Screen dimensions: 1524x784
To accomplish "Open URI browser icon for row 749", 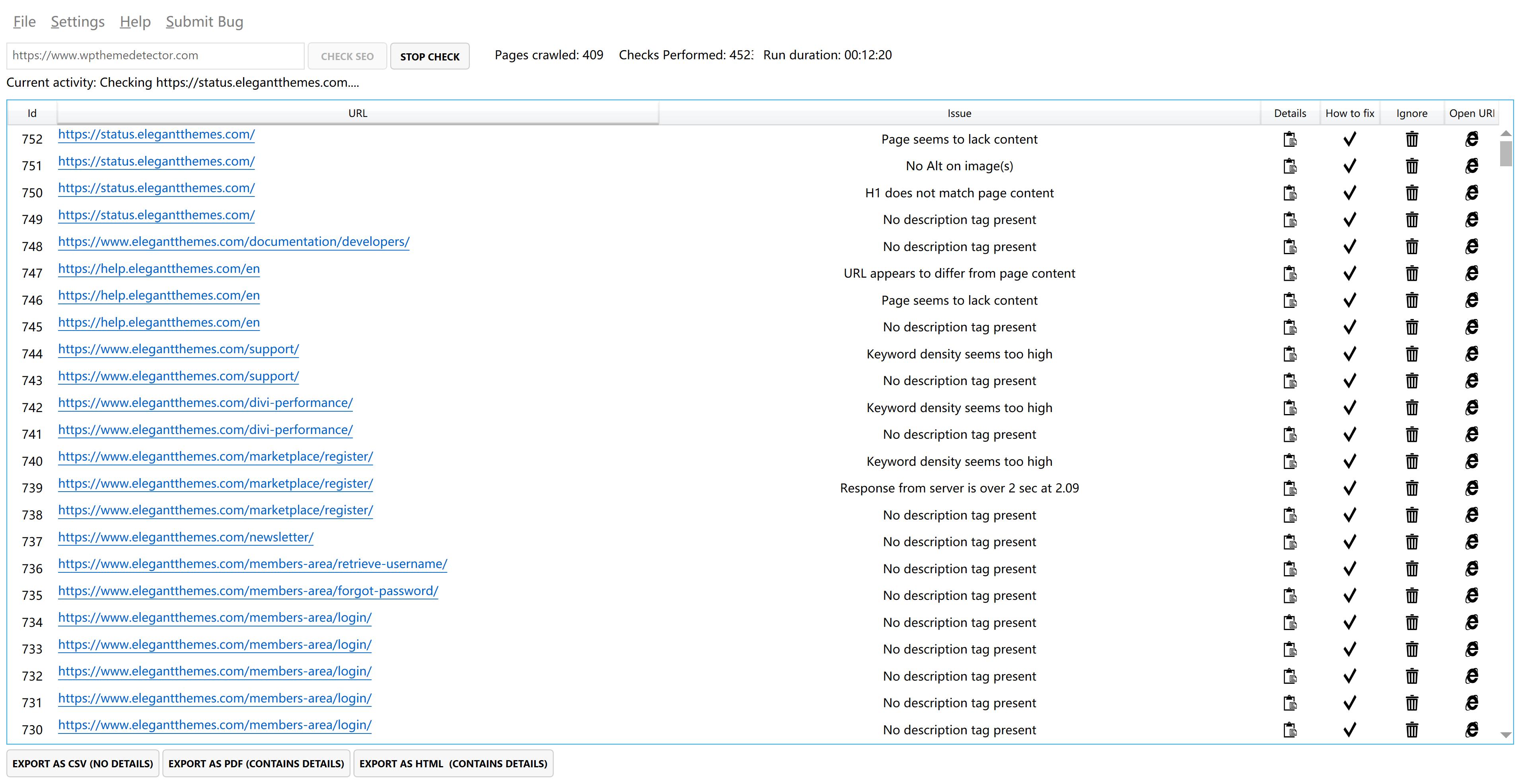I will (x=1471, y=220).
